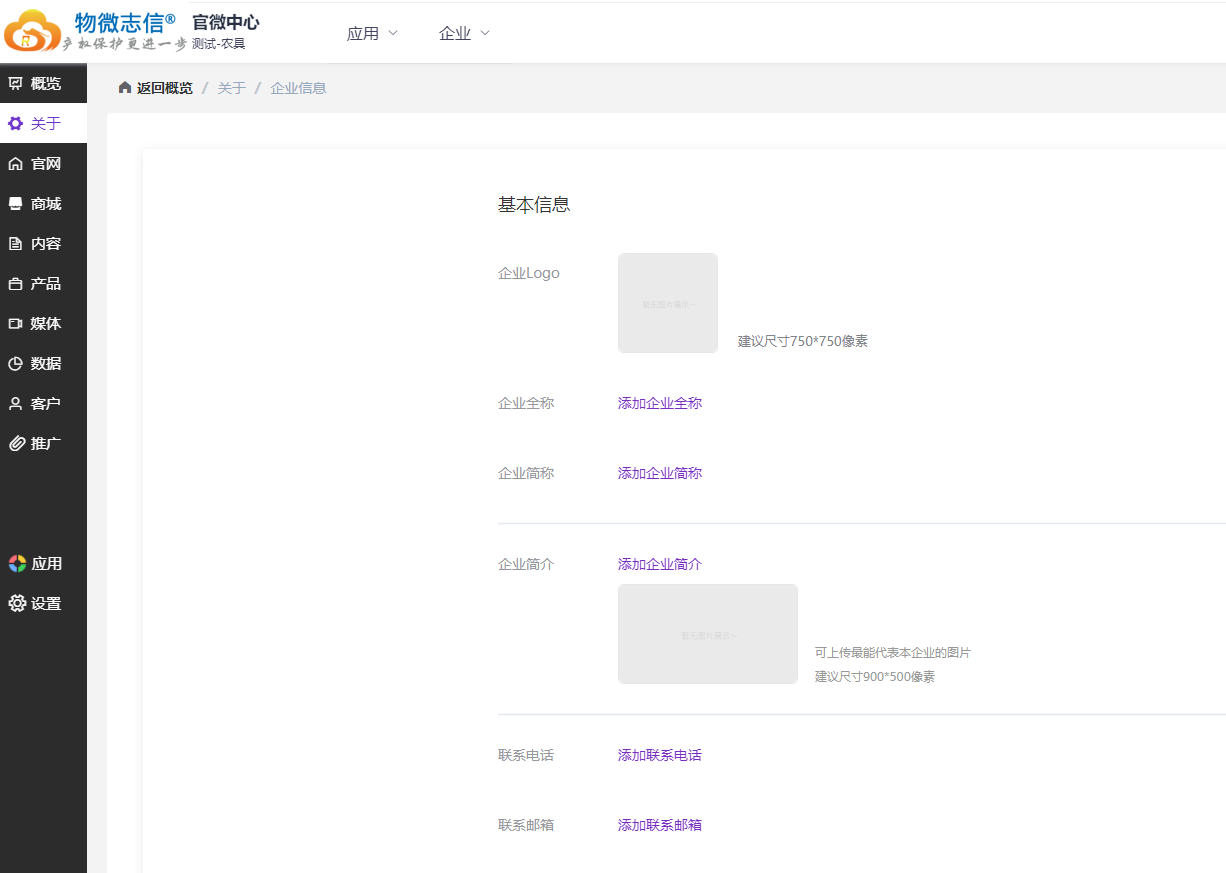Screen dimensions: 1226x873
Task: Click the 企业简介 image placeholder
Action: pyautogui.click(x=708, y=634)
